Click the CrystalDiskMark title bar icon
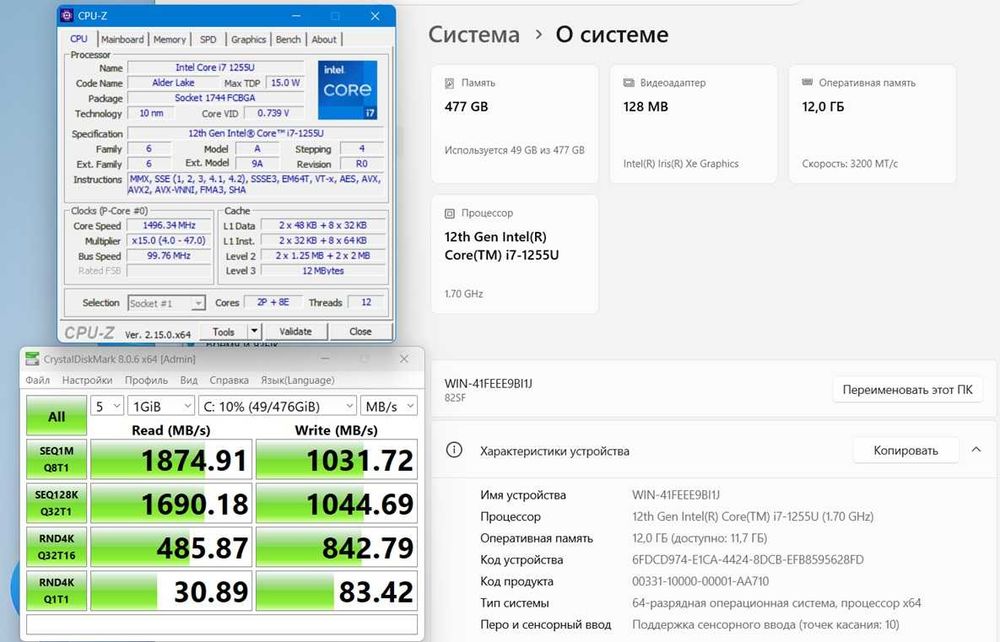 point(32,359)
